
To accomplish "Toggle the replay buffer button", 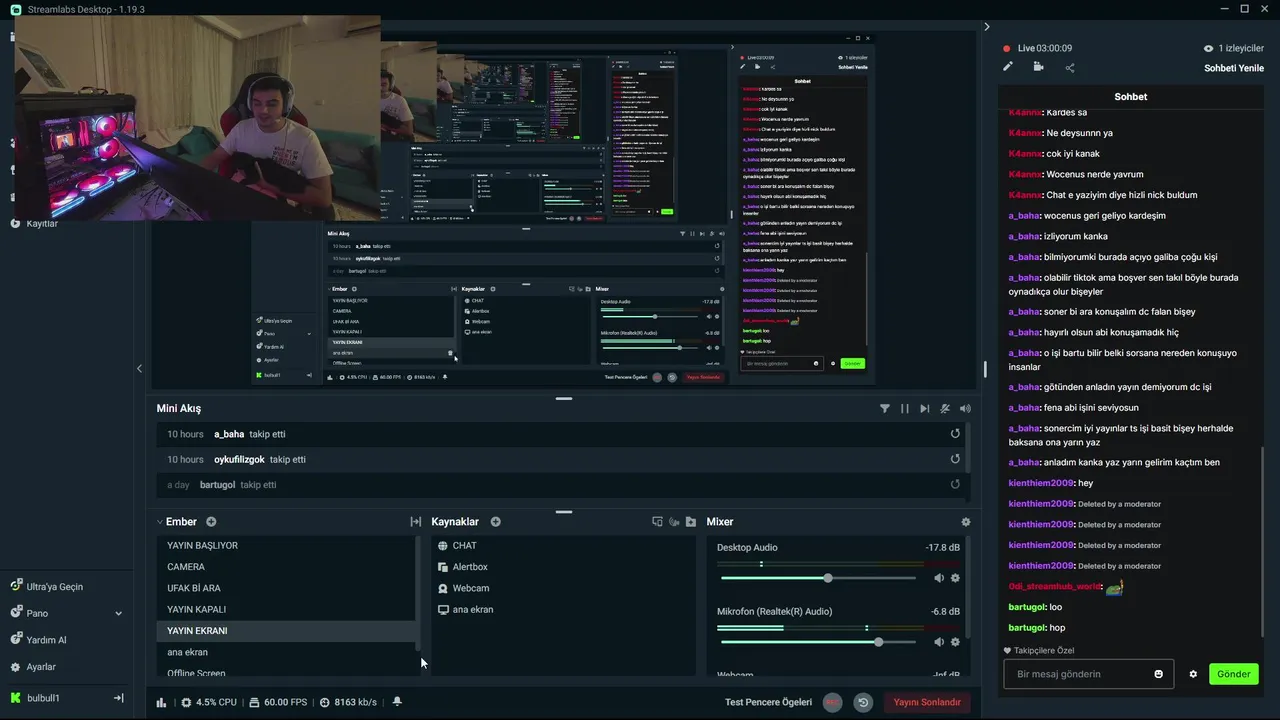I will point(863,702).
